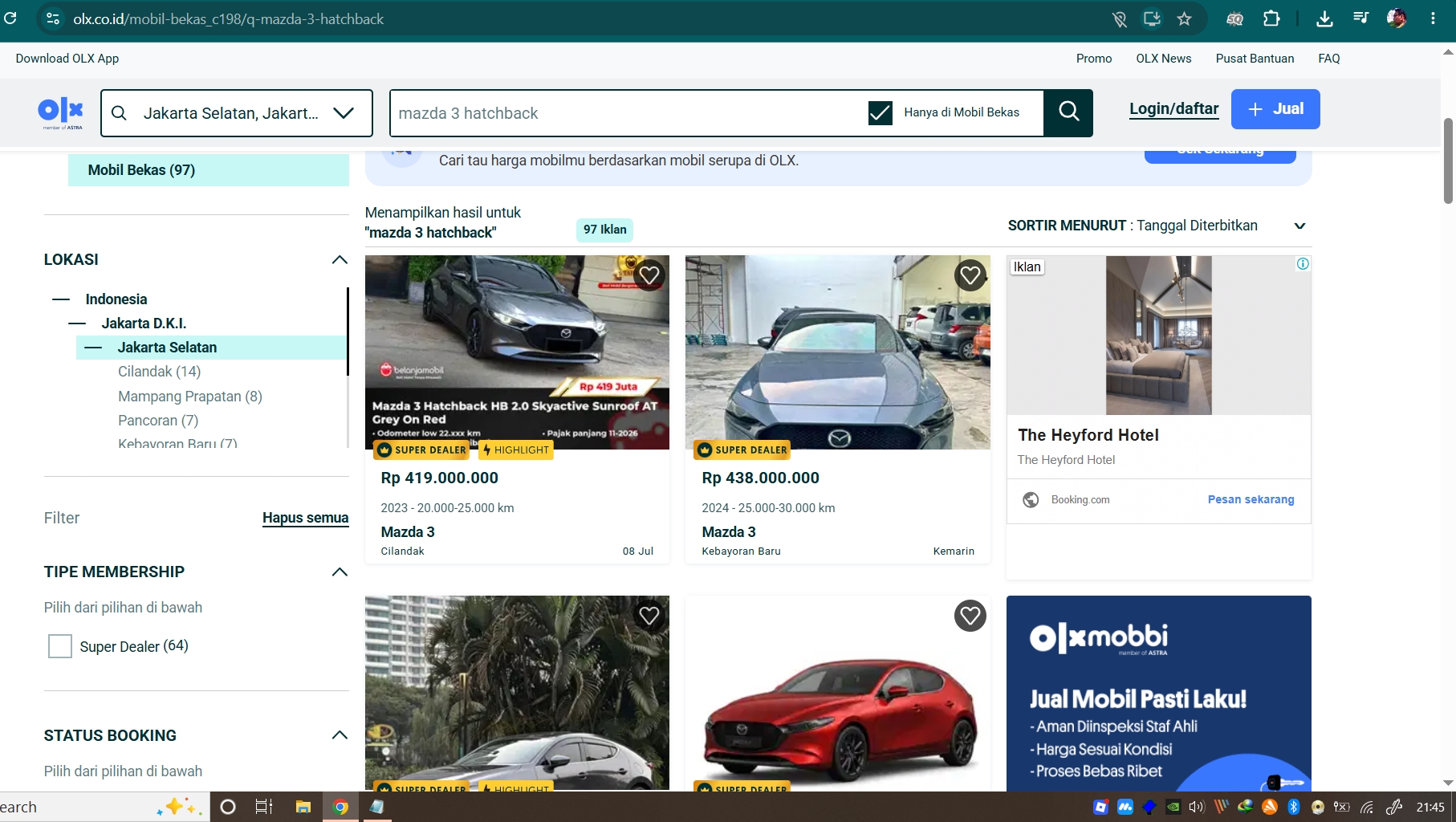Click the Chrome icon in the taskbar
This screenshot has height=822, width=1456.
(341, 807)
